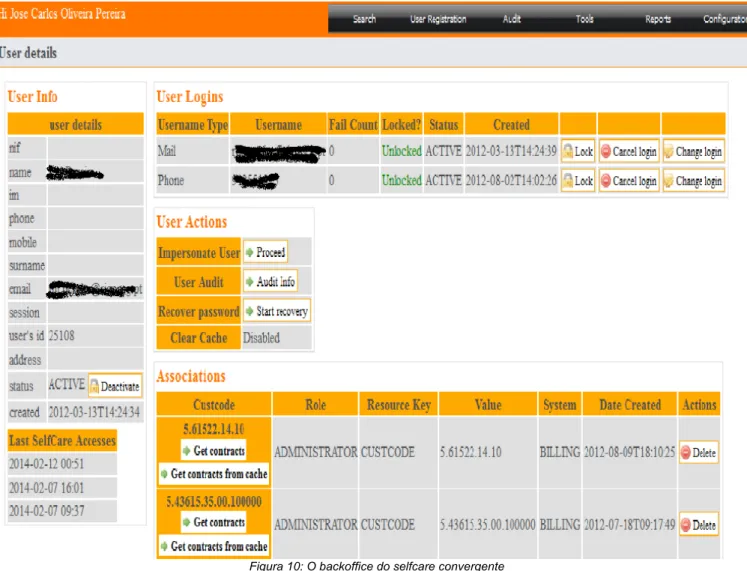
Task: Open the Configuration menu
Action: [725, 19]
